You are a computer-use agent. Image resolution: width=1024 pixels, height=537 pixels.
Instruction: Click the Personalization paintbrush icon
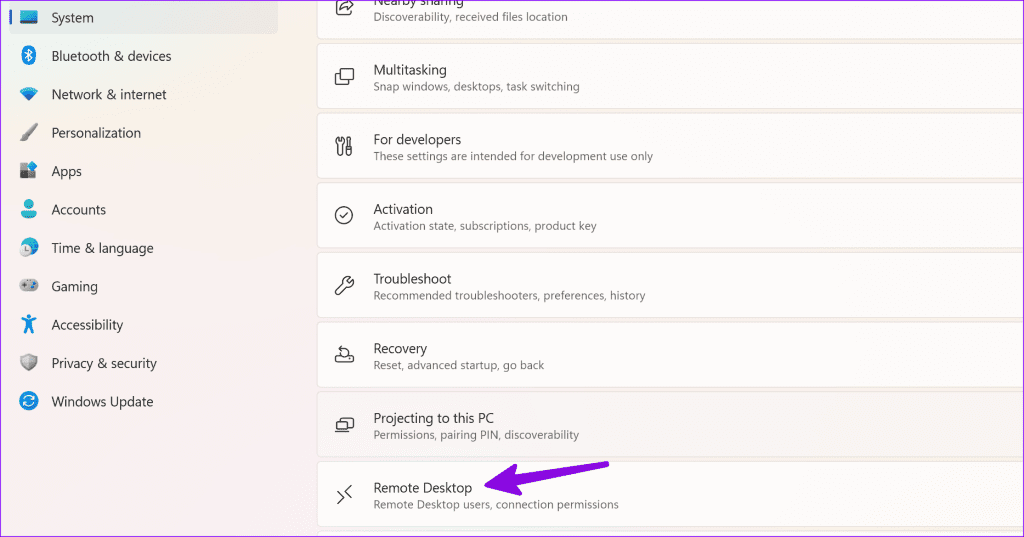coord(29,133)
